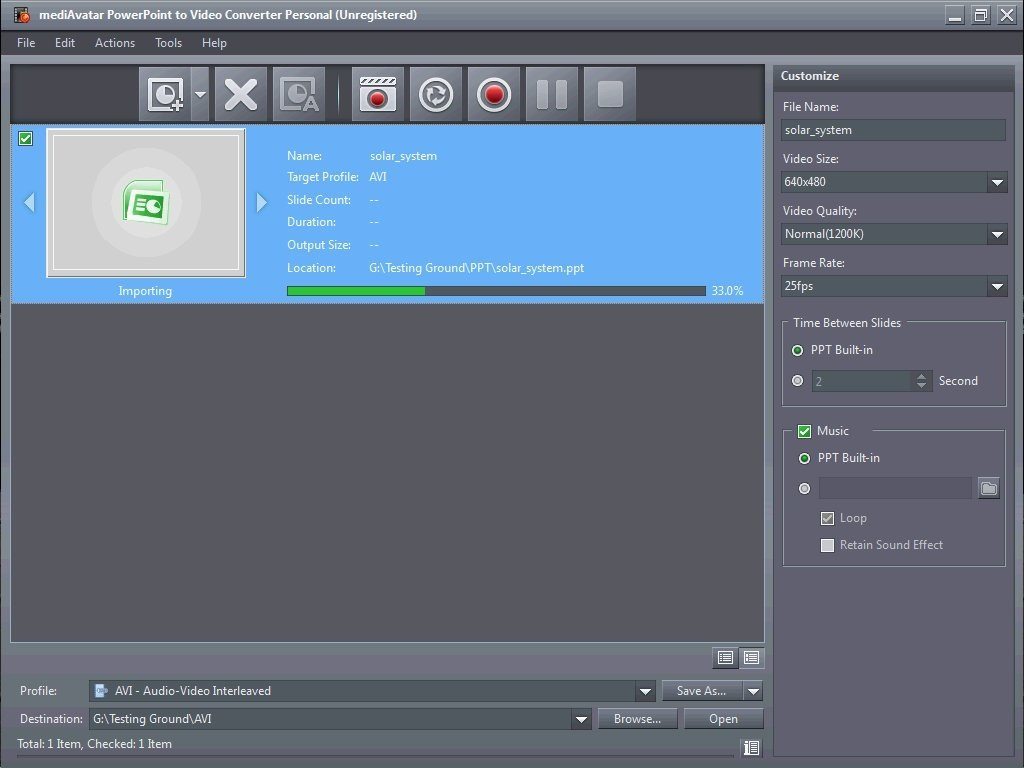
Task: Click the Save As... button
Action: (x=701, y=691)
